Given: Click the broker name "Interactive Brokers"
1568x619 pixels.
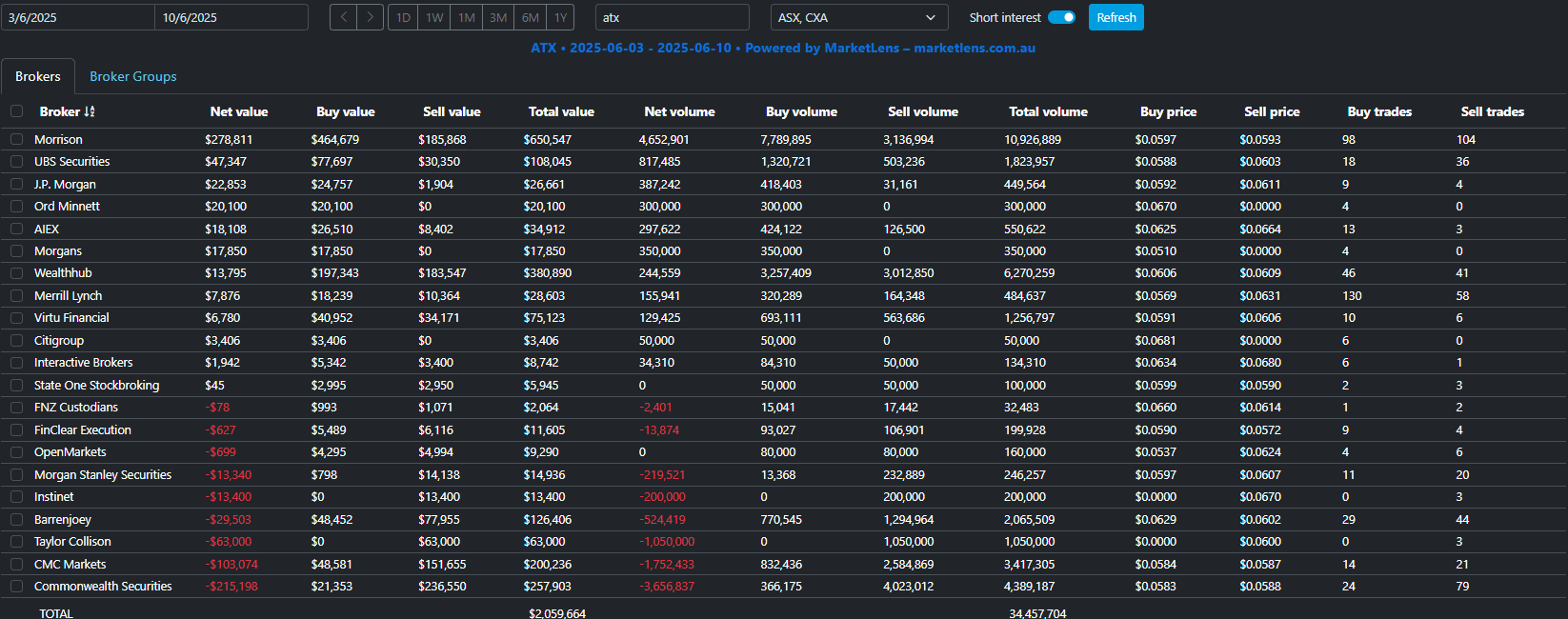Looking at the screenshot, I should coord(84,363).
